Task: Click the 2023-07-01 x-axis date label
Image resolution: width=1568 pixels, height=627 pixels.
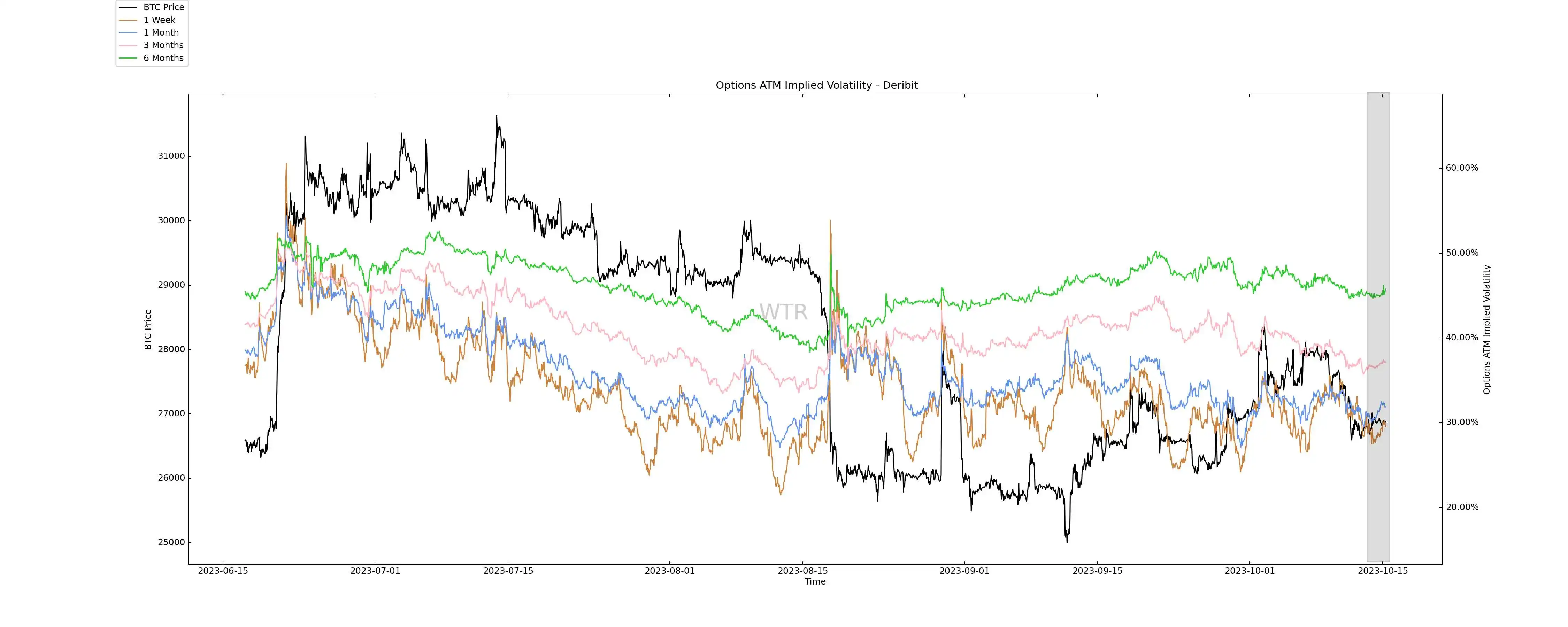Action: click(x=375, y=571)
